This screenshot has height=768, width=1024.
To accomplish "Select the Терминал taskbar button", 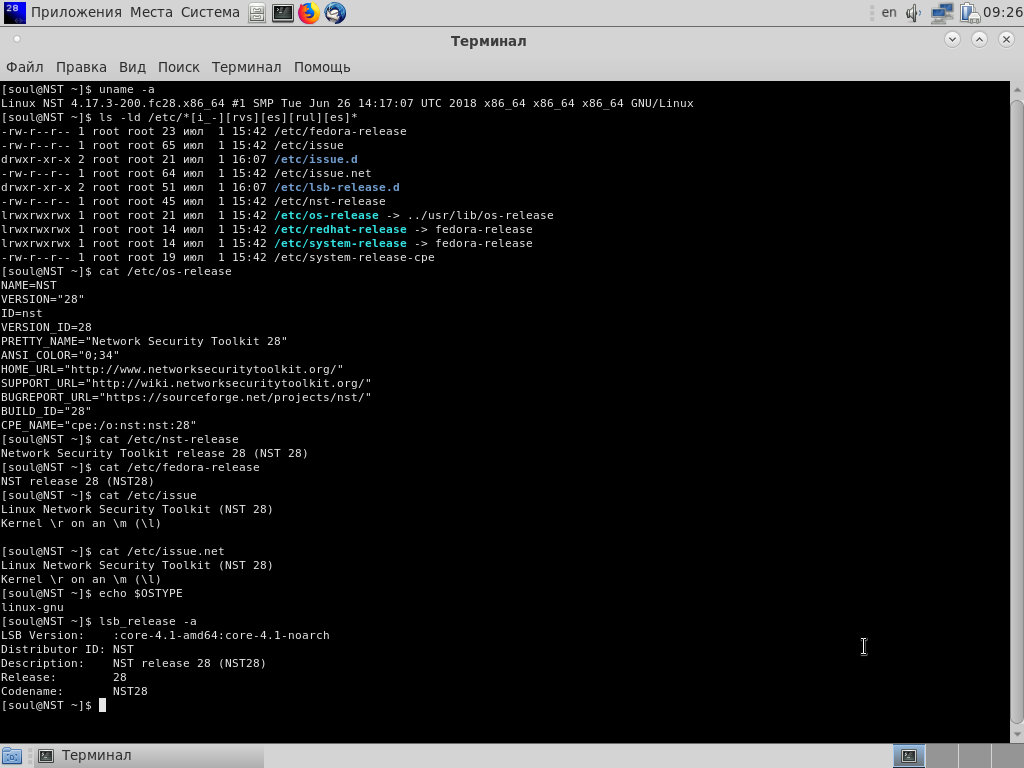I will (x=147, y=756).
